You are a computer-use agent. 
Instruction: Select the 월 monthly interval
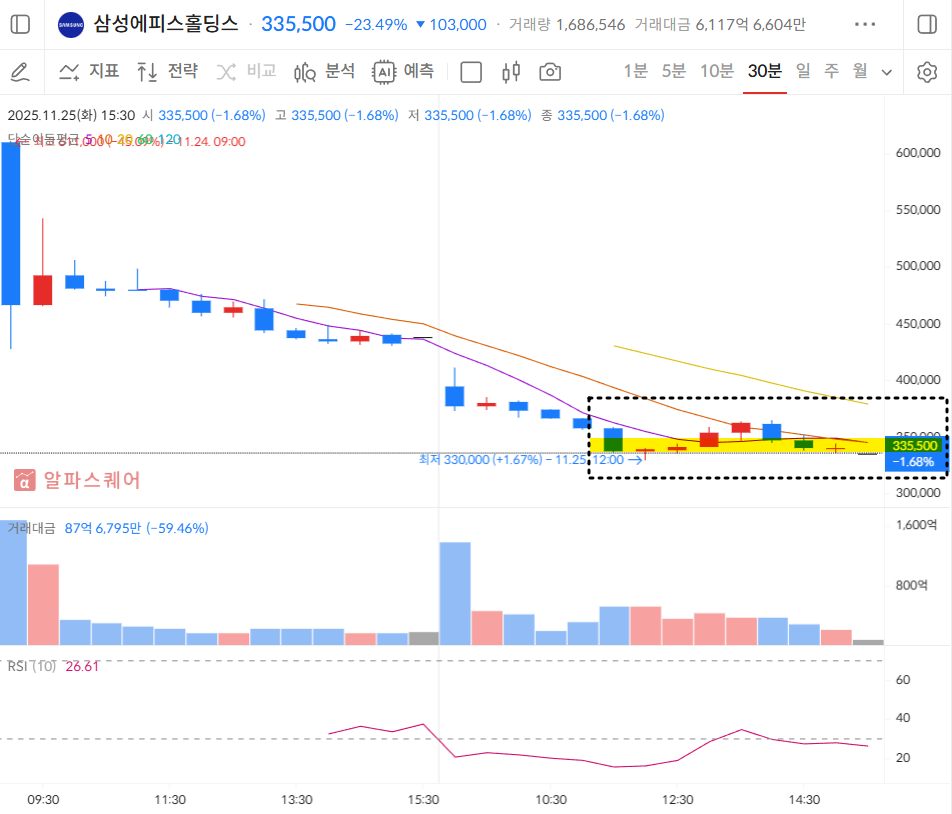coord(859,71)
